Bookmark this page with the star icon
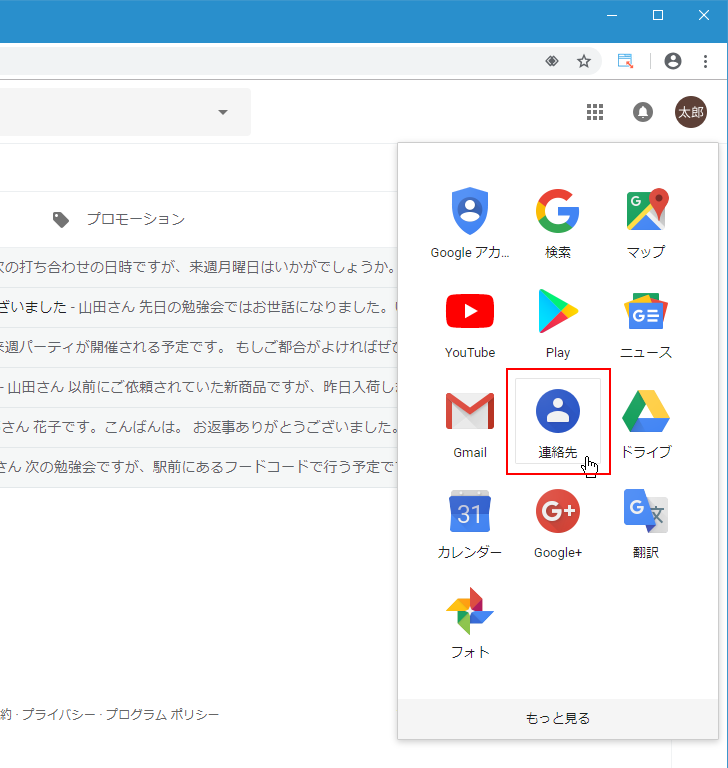 (x=583, y=61)
